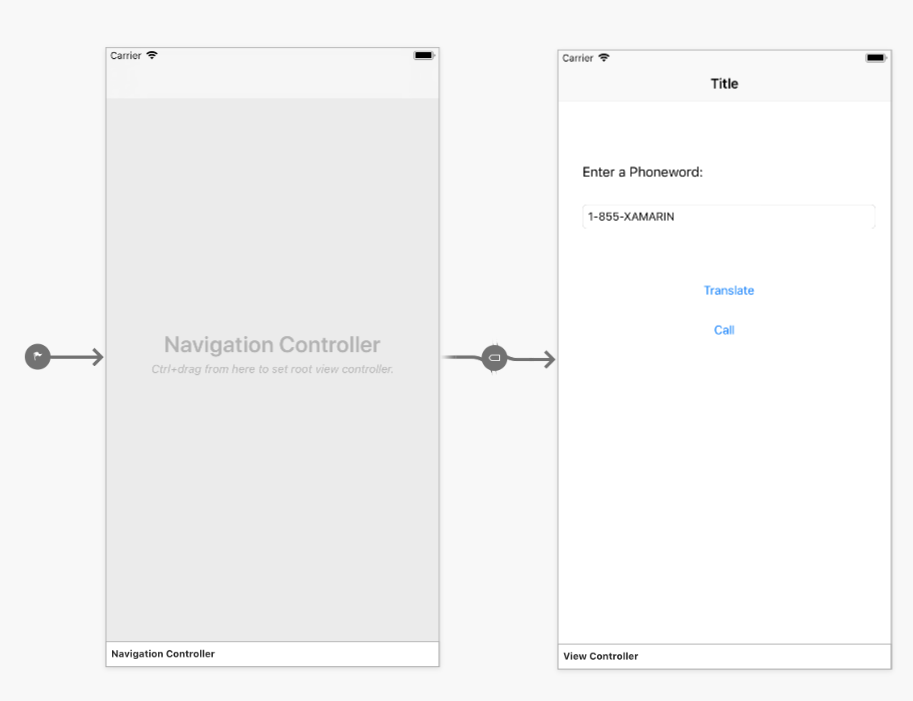Viewport: 913px width, 701px height.
Task: Select the navigation bar Title text
Action: tap(724, 83)
